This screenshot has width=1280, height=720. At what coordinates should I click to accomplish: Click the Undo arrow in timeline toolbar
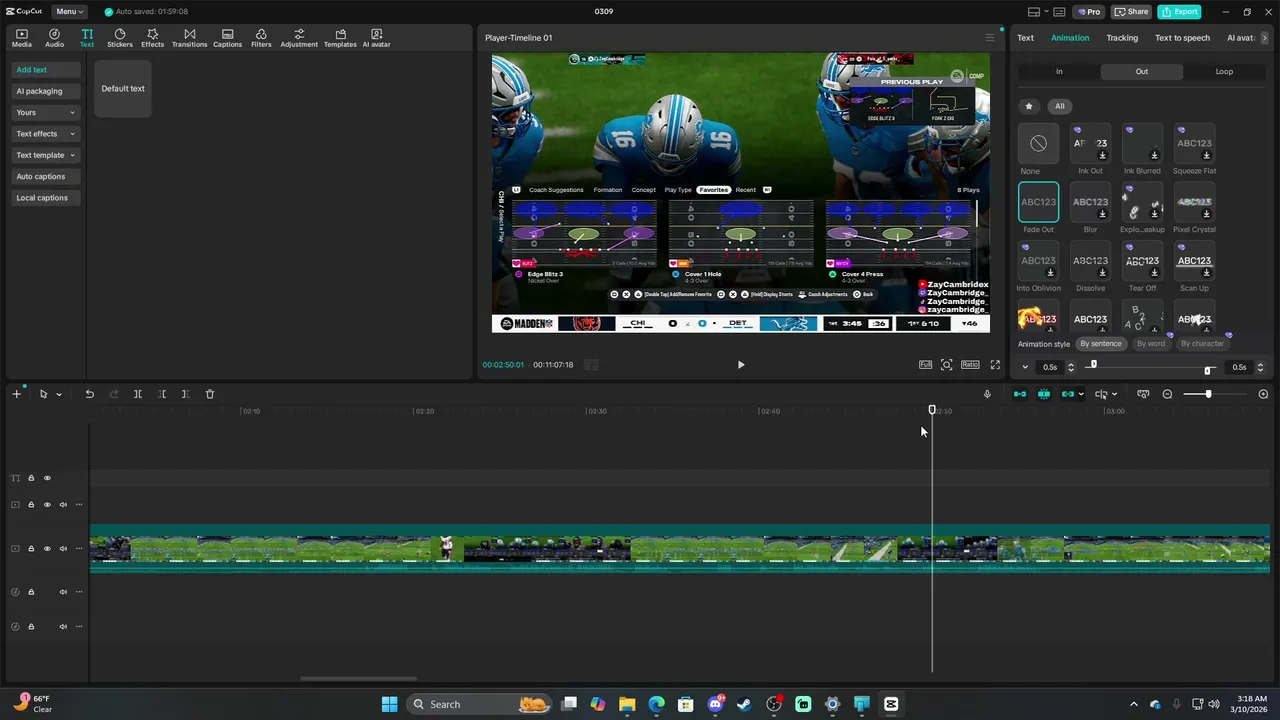(x=89, y=394)
